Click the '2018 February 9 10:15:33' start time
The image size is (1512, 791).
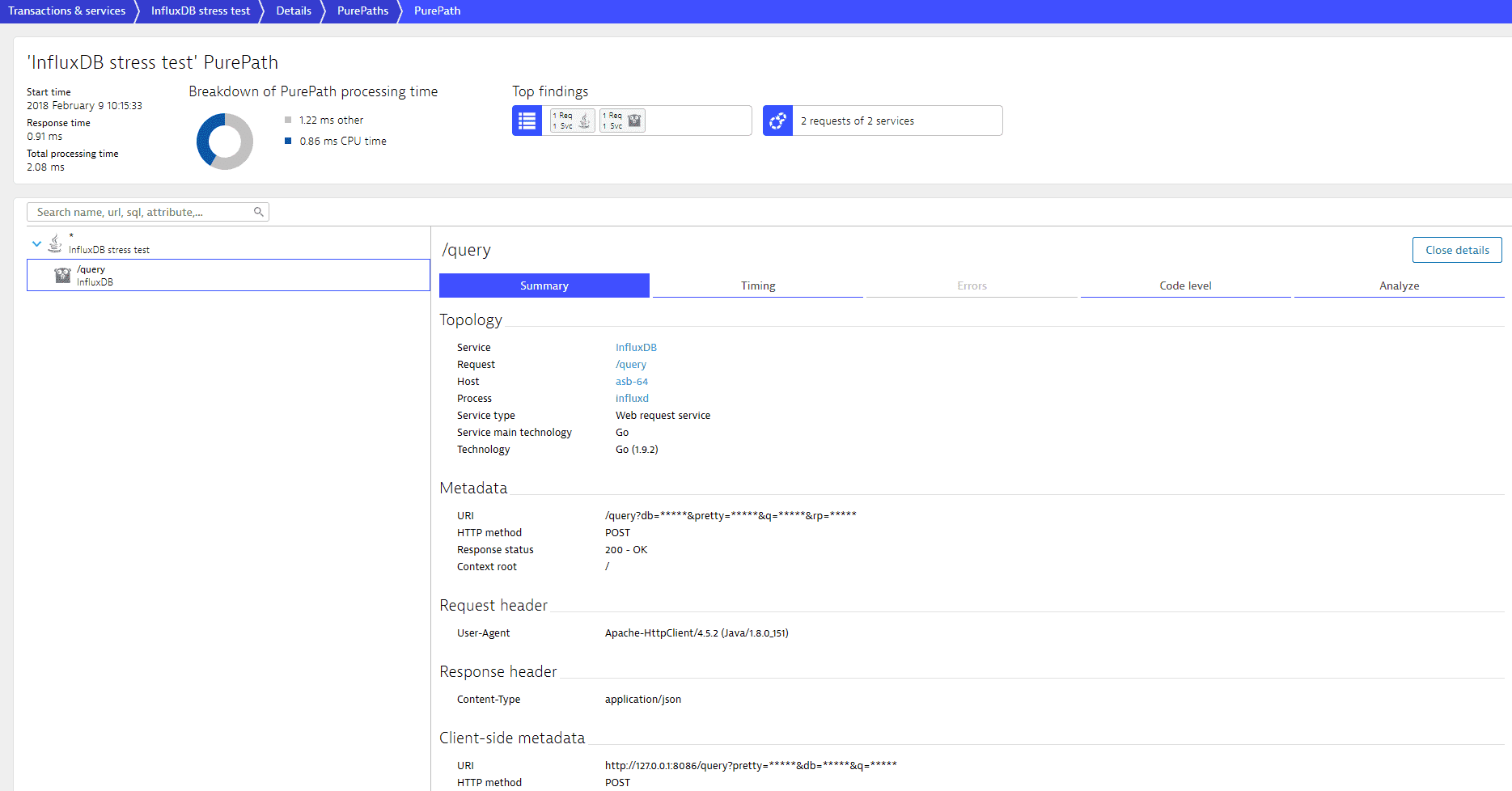(x=84, y=106)
